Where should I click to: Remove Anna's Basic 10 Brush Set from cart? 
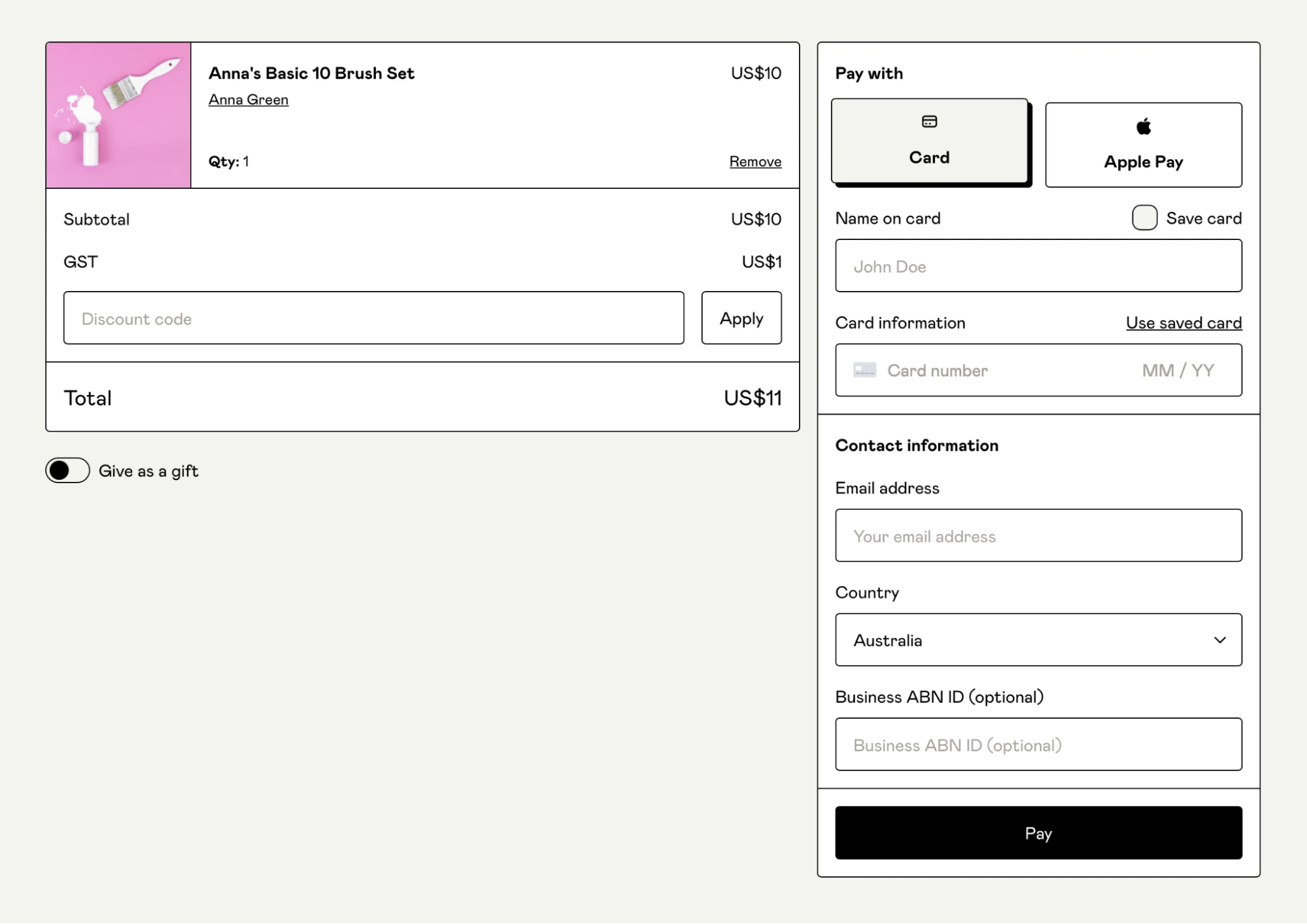[755, 161]
